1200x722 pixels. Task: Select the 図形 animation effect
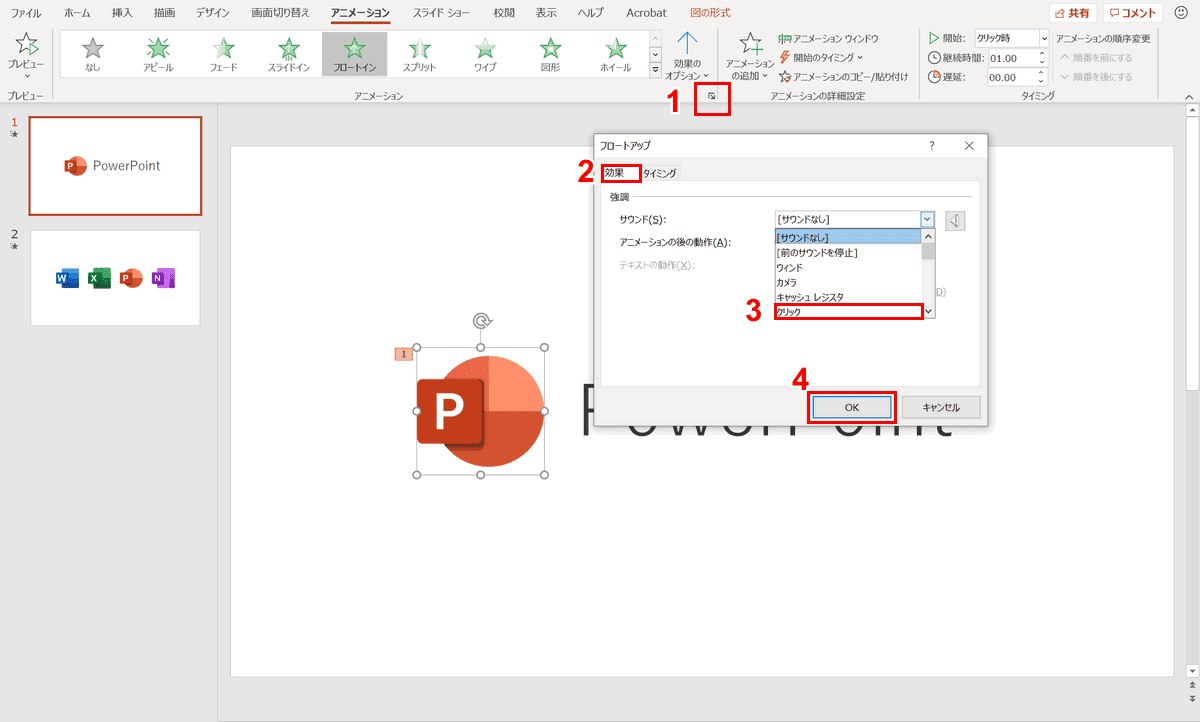tap(550, 54)
